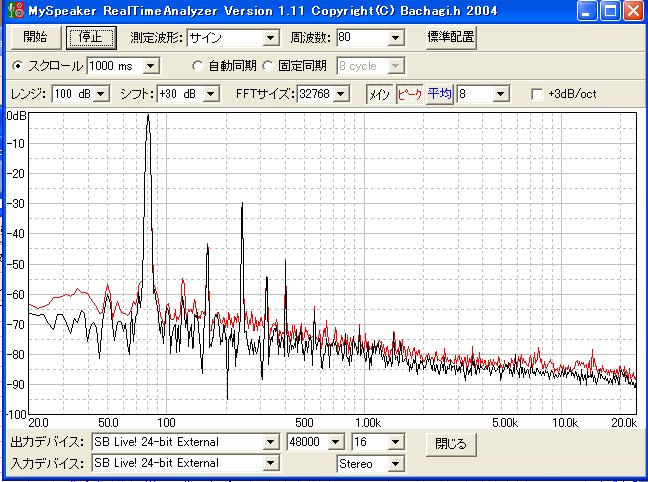648x482 pixels.
Task: Click the 標準配置 button
Action: (x=450, y=38)
